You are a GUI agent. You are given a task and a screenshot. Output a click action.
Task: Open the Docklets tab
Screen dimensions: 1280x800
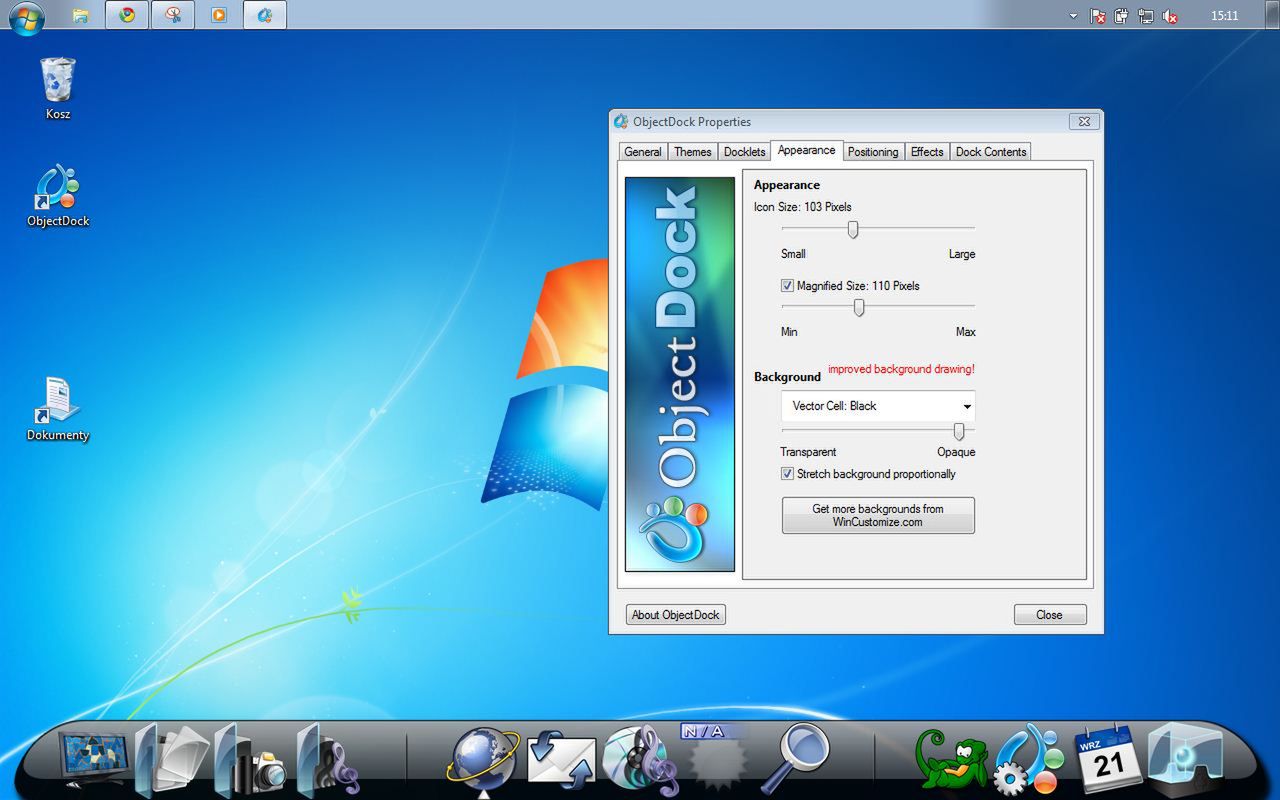tap(744, 152)
